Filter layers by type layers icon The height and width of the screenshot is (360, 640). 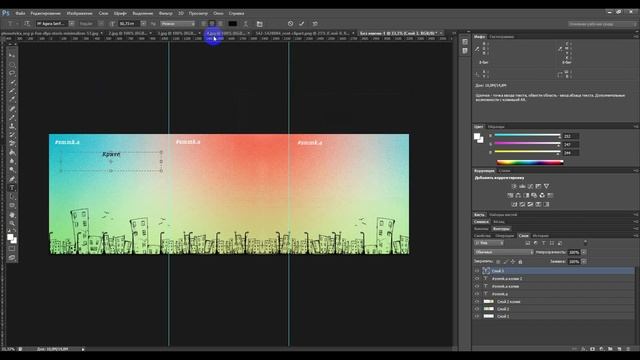[544, 243]
